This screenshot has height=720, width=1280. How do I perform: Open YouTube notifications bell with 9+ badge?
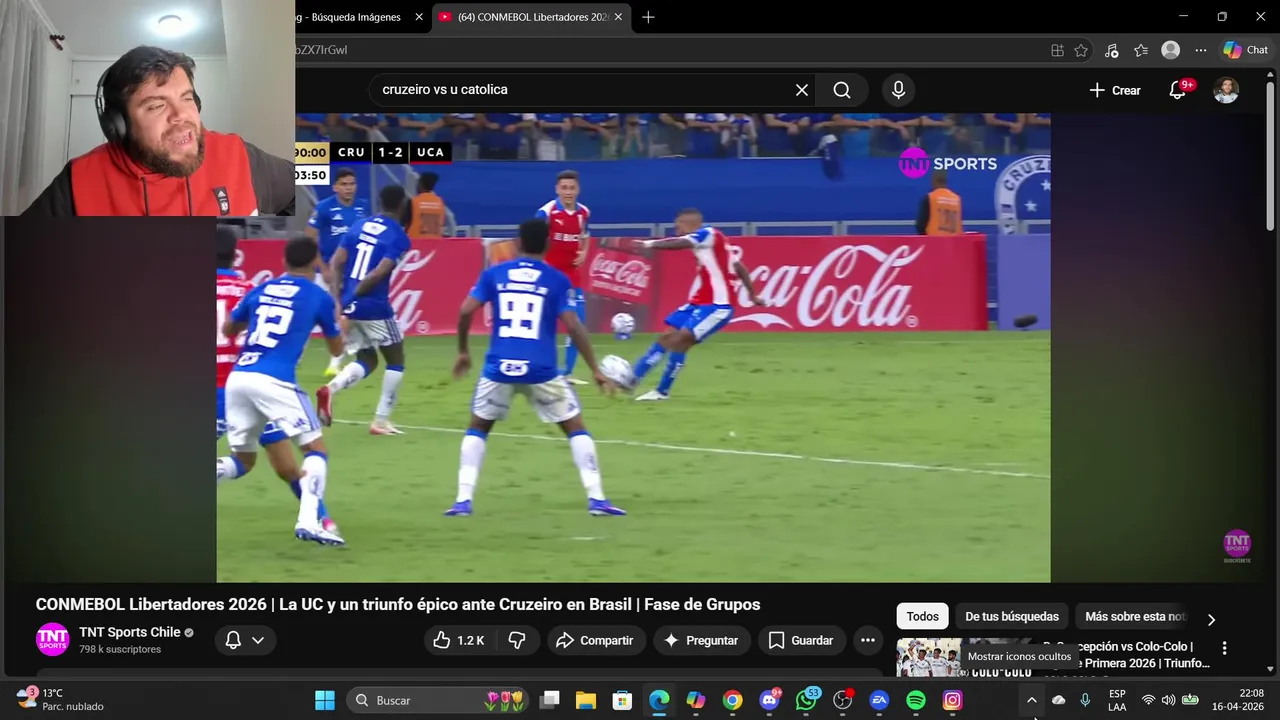[x=1178, y=90]
